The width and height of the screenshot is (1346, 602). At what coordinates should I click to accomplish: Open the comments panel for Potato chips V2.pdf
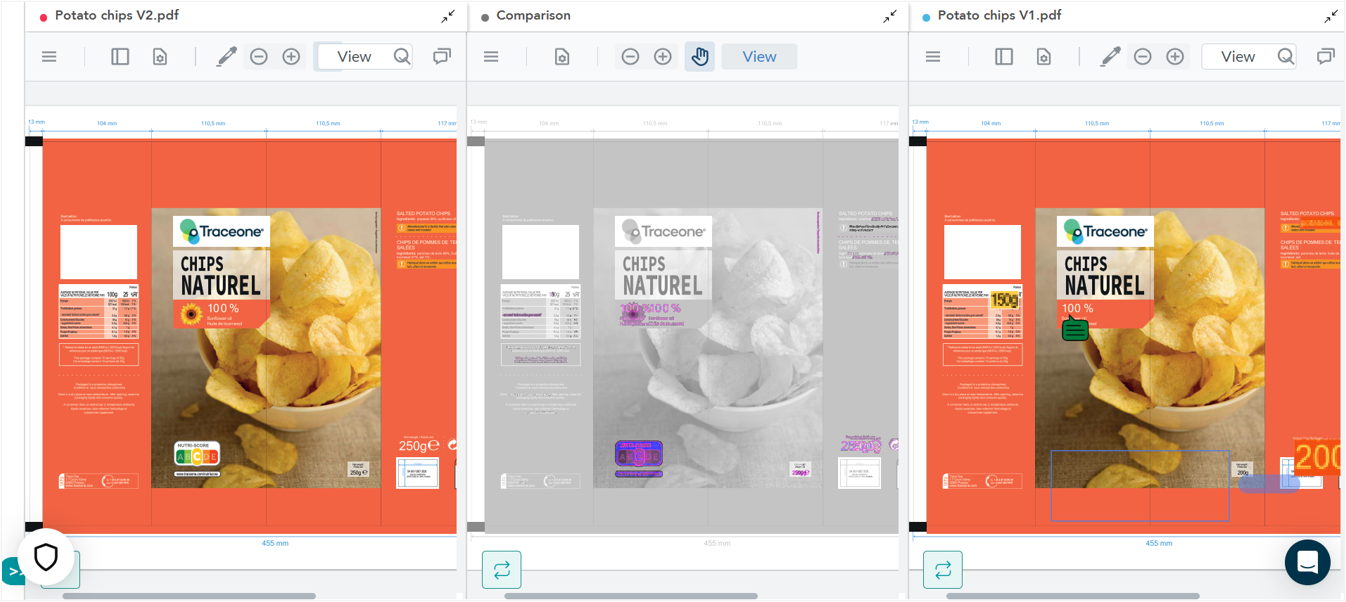pyautogui.click(x=441, y=56)
